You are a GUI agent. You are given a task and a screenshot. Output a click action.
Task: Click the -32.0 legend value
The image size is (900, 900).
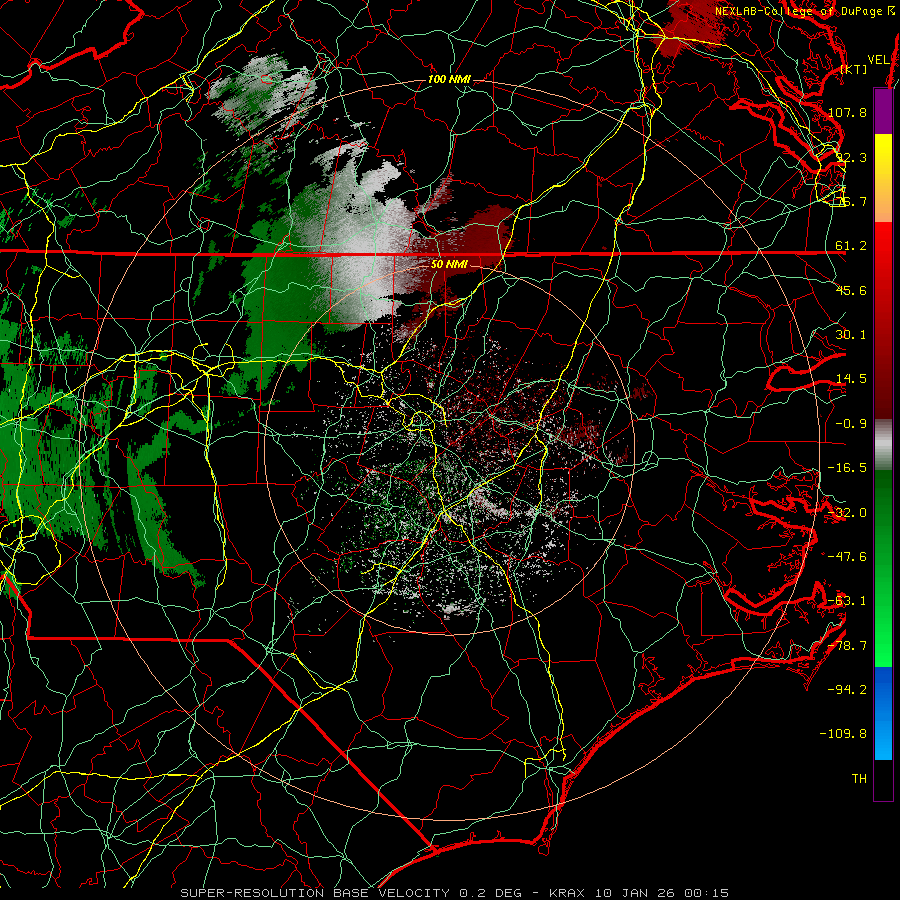click(x=847, y=513)
